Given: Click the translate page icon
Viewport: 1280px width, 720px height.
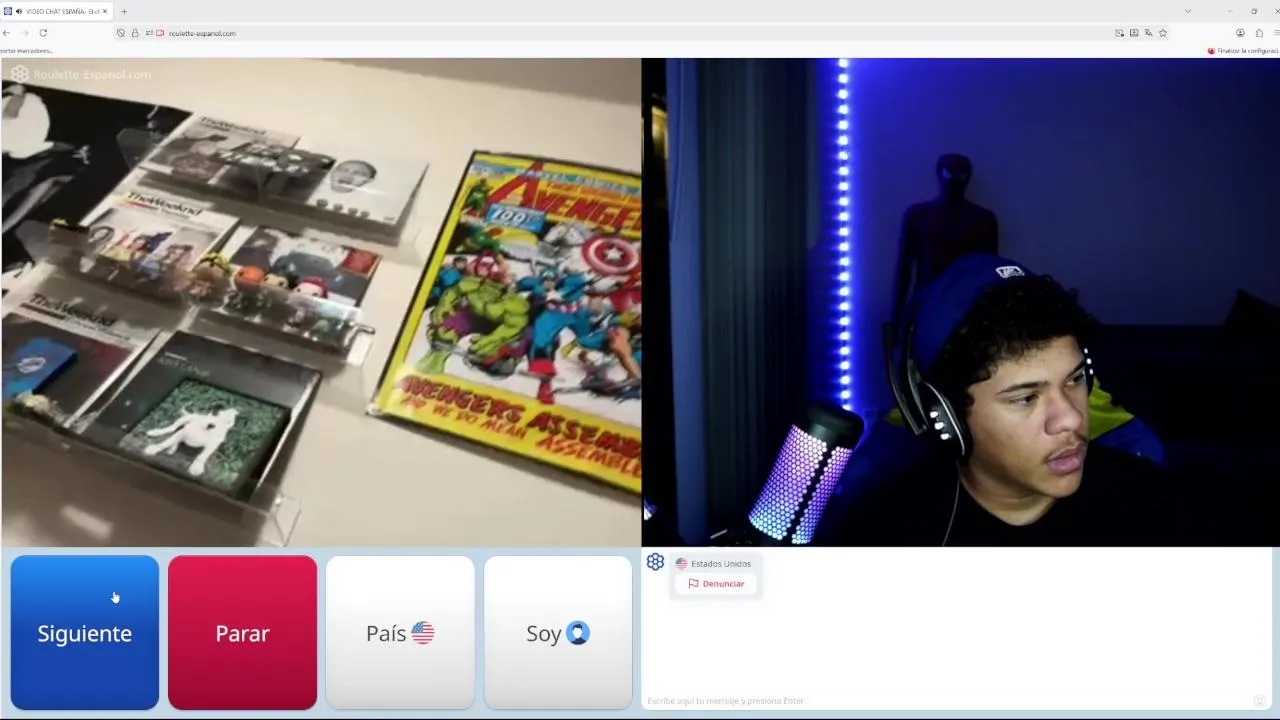Looking at the screenshot, I should coord(1148,33).
